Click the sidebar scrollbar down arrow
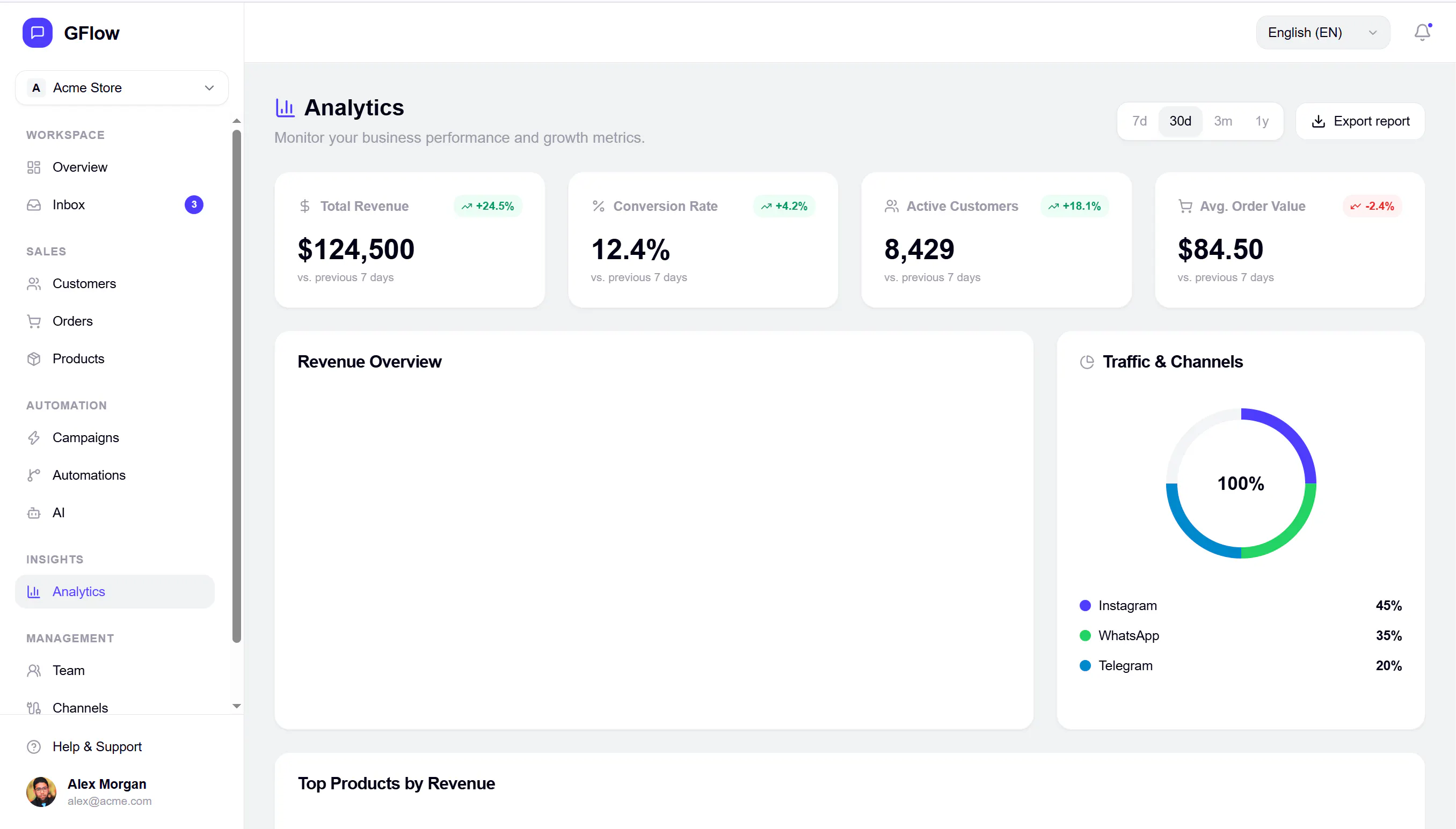The image size is (1456, 829). pos(237,706)
